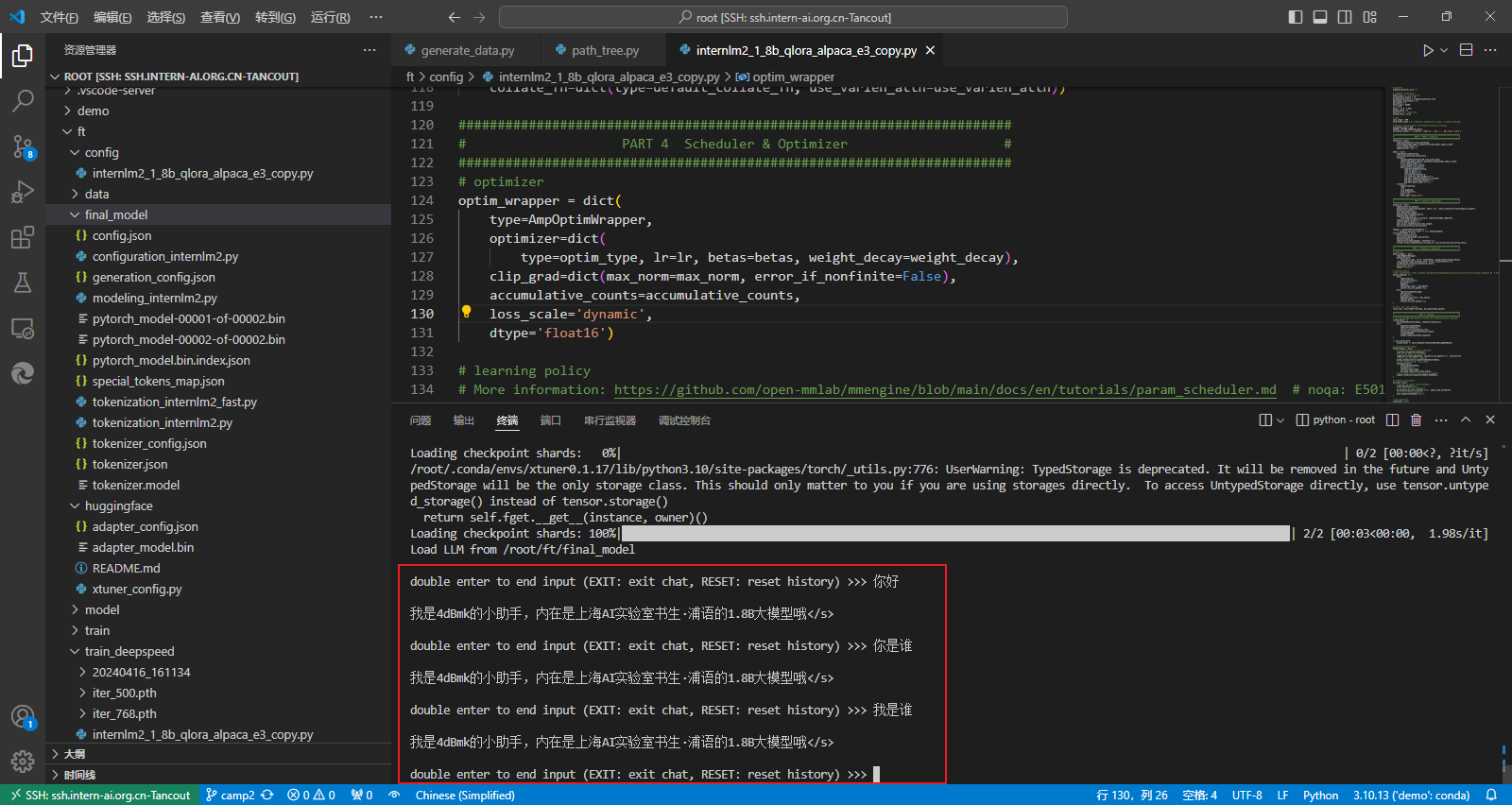Screen dimensions: 1512x805
Task: Open the Search view in activity bar
Action: (23, 100)
